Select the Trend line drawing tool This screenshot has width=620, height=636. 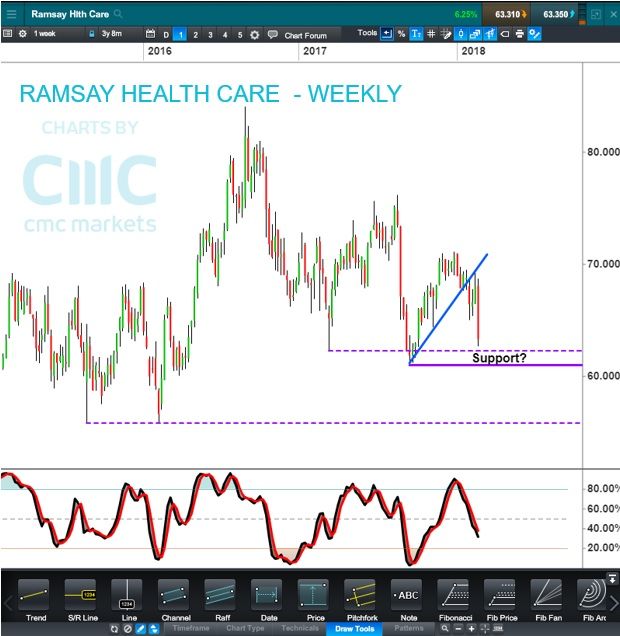point(34,596)
